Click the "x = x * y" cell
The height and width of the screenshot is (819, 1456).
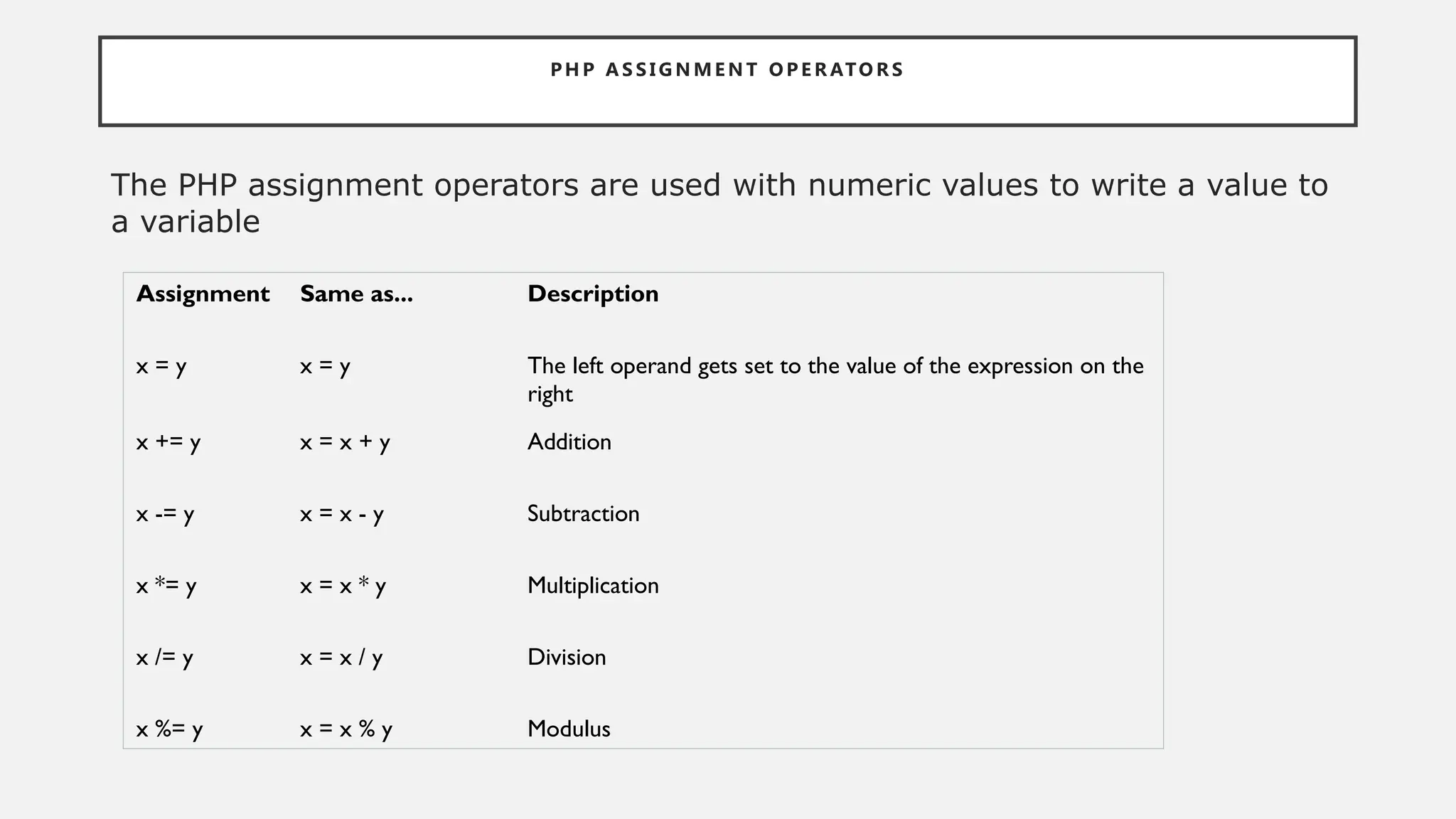tap(343, 586)
